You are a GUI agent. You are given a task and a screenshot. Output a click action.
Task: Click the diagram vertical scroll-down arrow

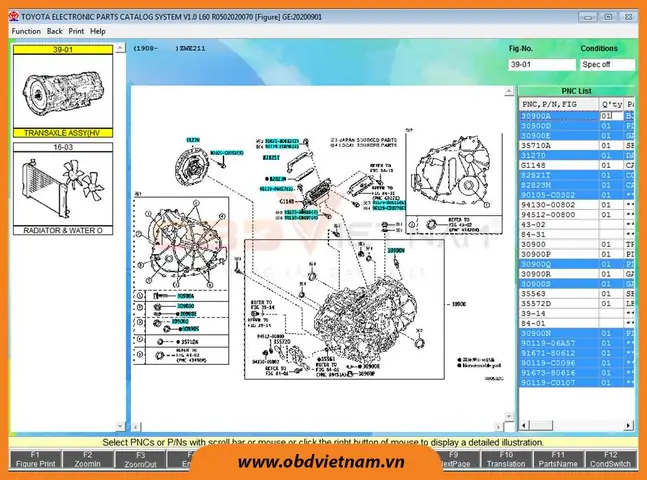click(x=509, y=416)
